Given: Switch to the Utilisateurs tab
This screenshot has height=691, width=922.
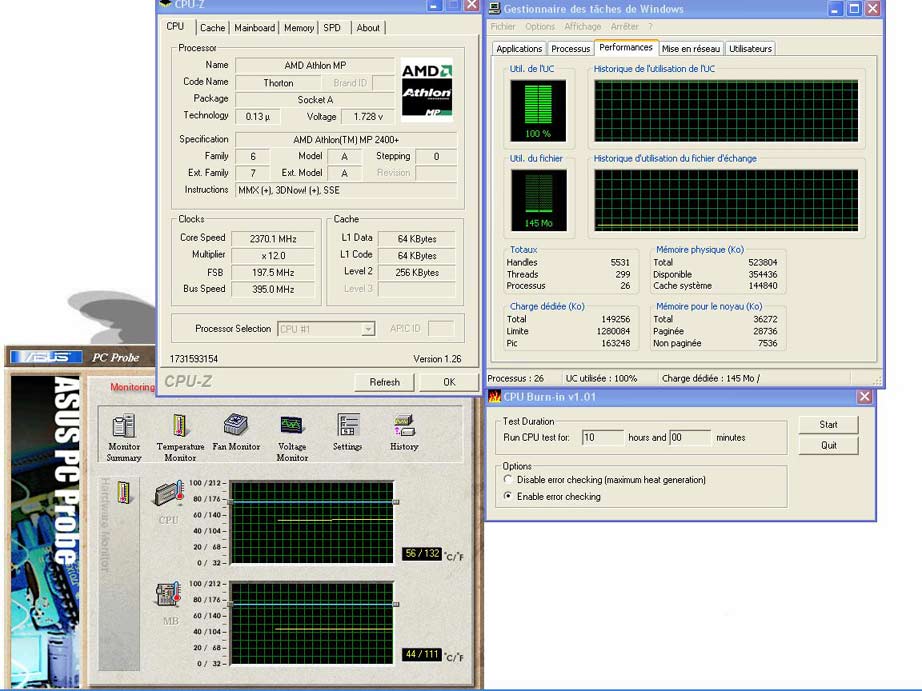Looking at the screenshot, I should 750,49.
